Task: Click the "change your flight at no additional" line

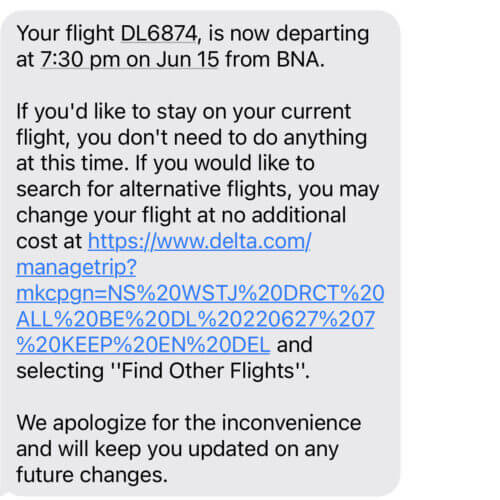Action: click(x=181, y=215)
